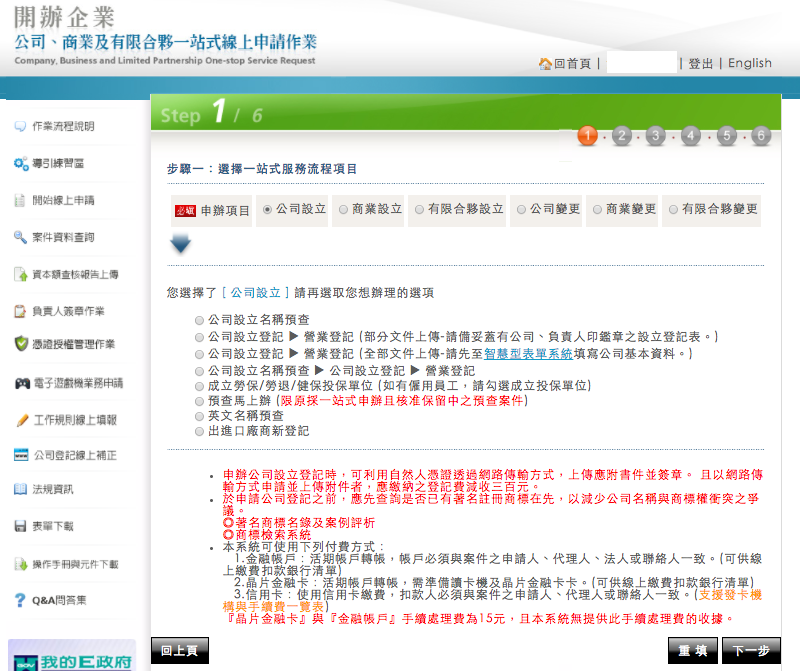Image resolution: width=800 pixels, height=671 pixels.
Task: Choose the 公司設立名稱預查 radio option
Action: [200, 320]
